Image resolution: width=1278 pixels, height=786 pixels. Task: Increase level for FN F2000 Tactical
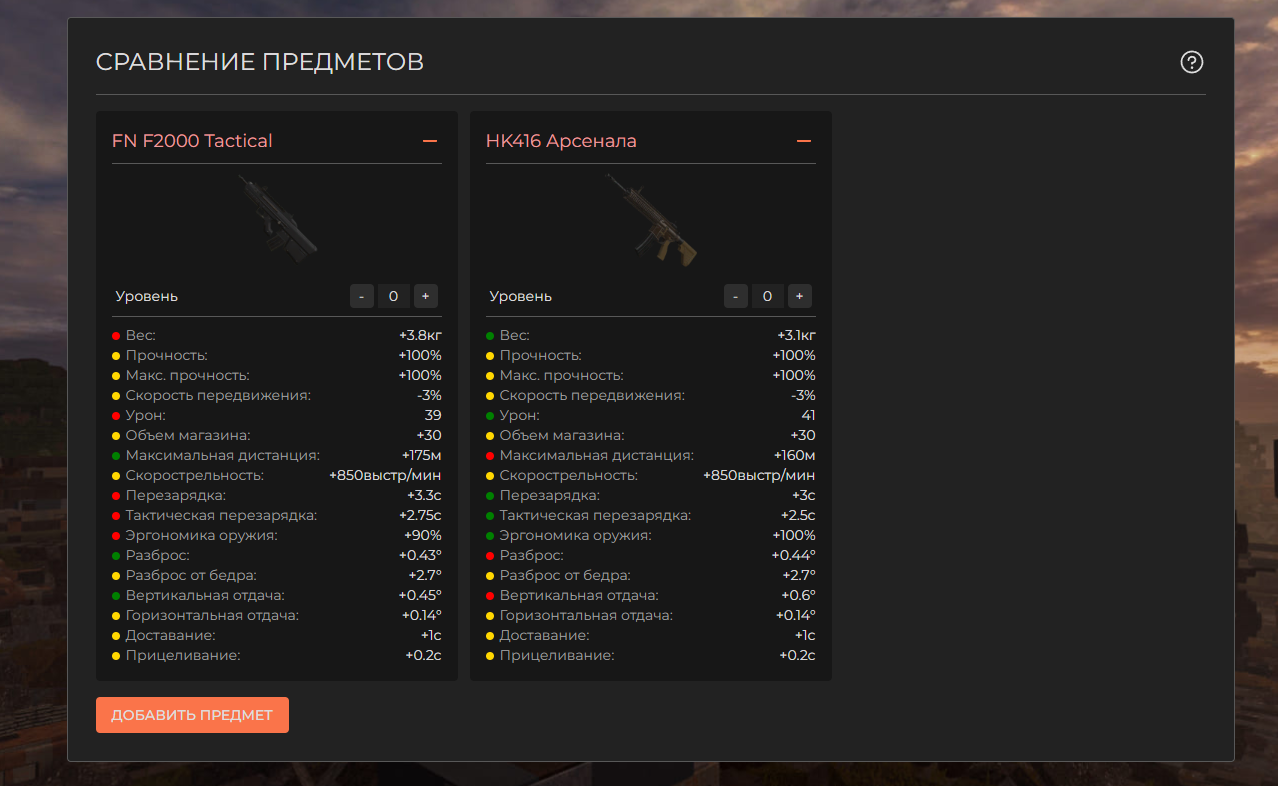(425, 296)
